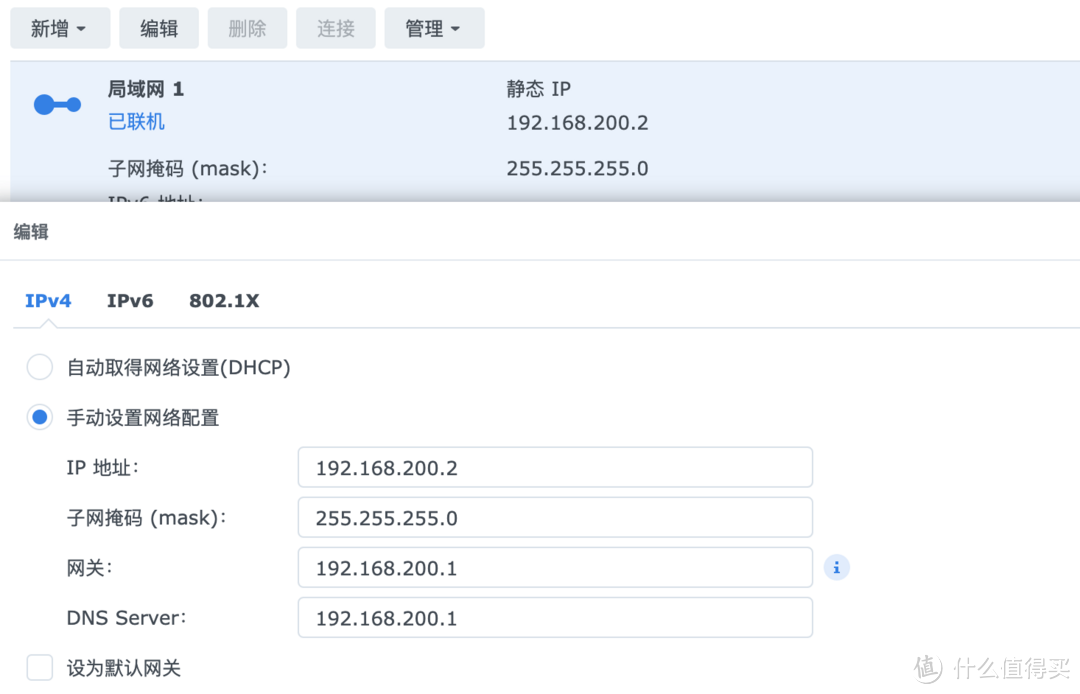Click the 编辑 button in toolbar

159,29
